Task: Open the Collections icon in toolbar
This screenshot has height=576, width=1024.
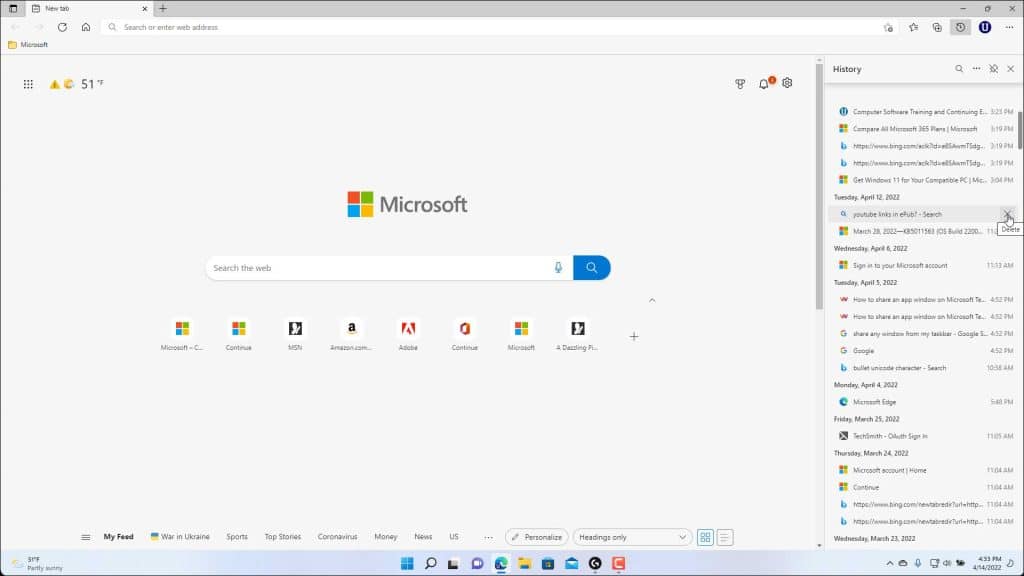Action: click(936, 27)
